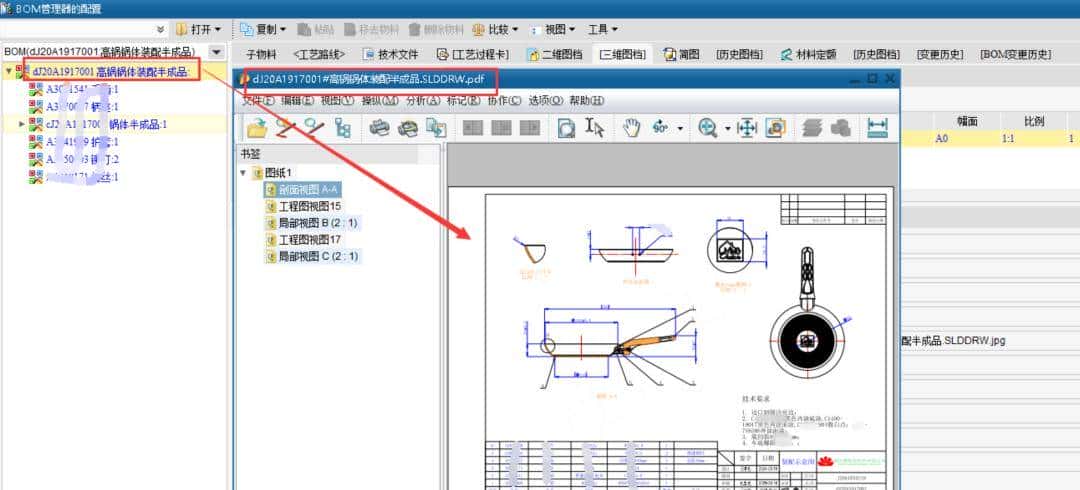This screenshot has height=490, width=1080.
Task: Open the rotate tool dropdown arrow
Action: pos(680,128)
